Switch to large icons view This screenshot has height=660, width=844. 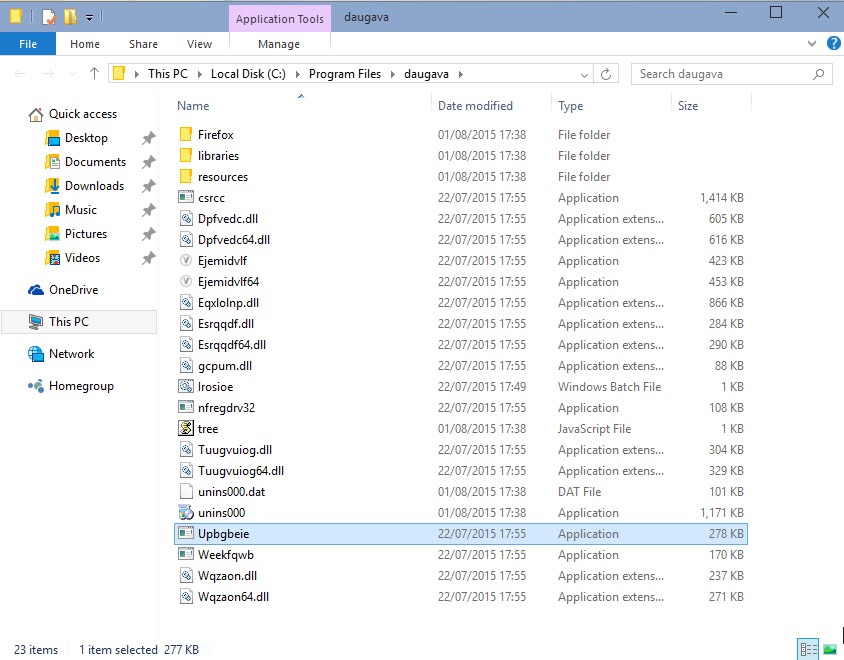[x=829, y=650]
